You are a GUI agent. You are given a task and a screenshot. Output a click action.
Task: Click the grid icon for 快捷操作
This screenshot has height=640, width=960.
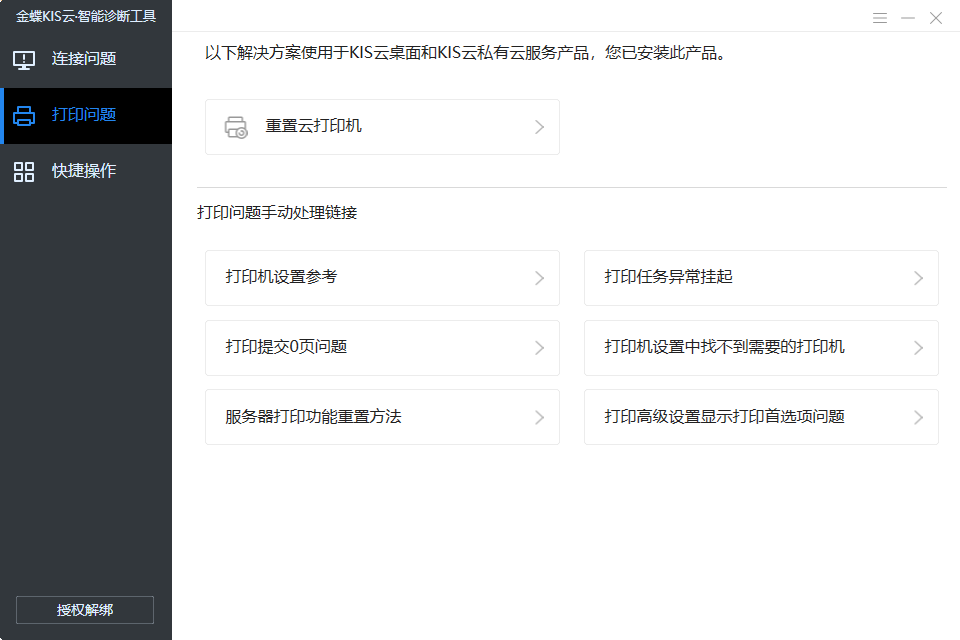tap(24, 171)
